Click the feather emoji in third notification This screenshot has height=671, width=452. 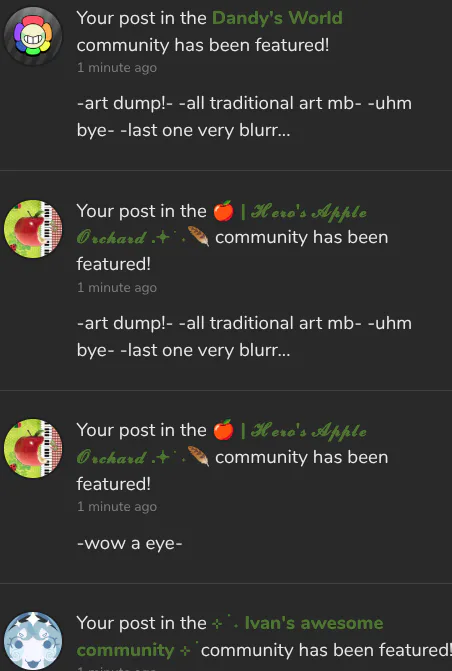[199, 457]
